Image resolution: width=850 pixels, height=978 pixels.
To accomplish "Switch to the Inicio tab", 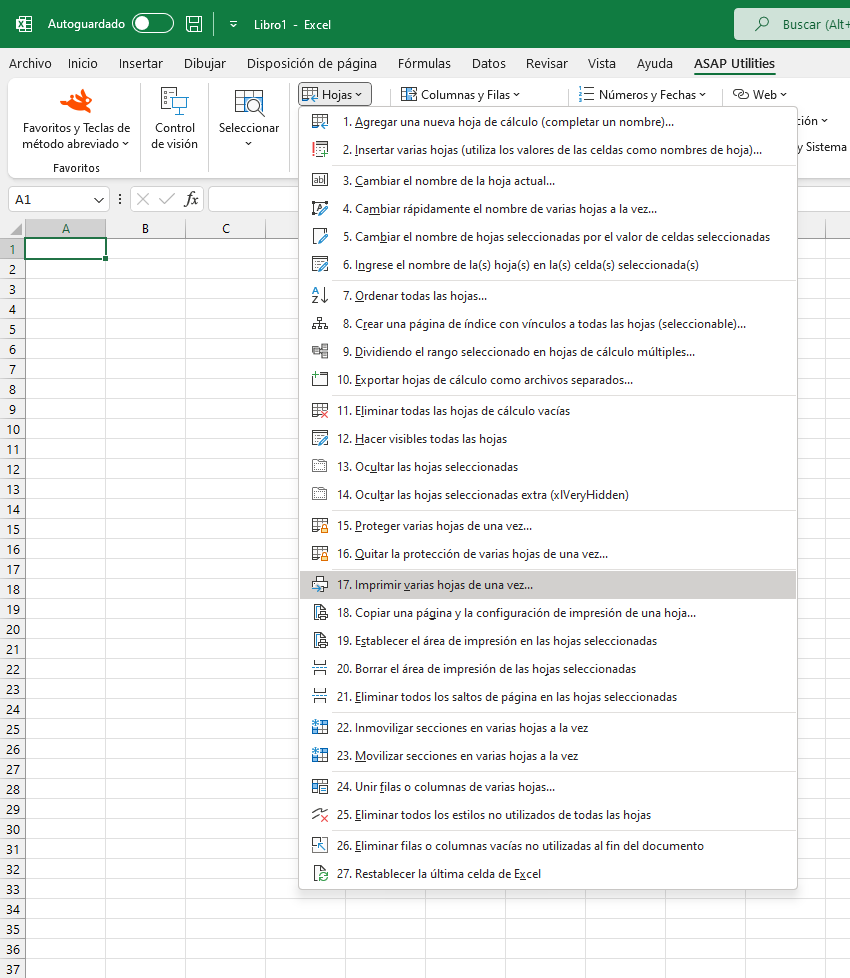I will (x=82, y=64).
